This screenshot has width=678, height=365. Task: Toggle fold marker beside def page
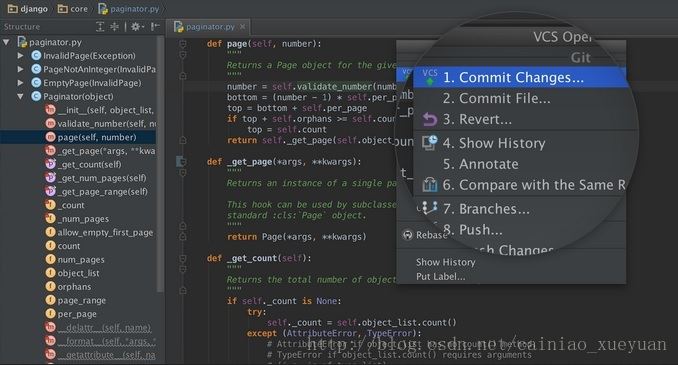click(x=183, y=44)
